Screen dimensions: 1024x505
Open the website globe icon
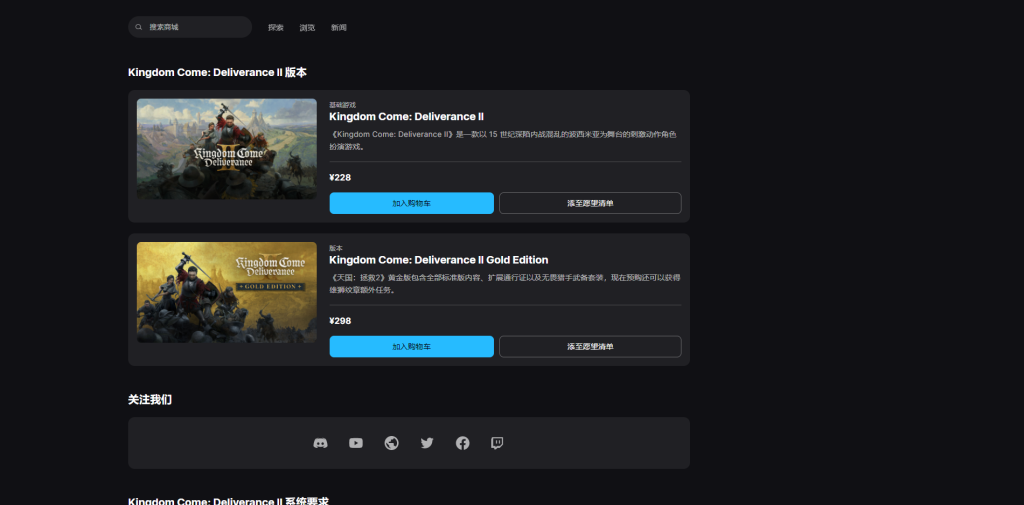[391, 443]
